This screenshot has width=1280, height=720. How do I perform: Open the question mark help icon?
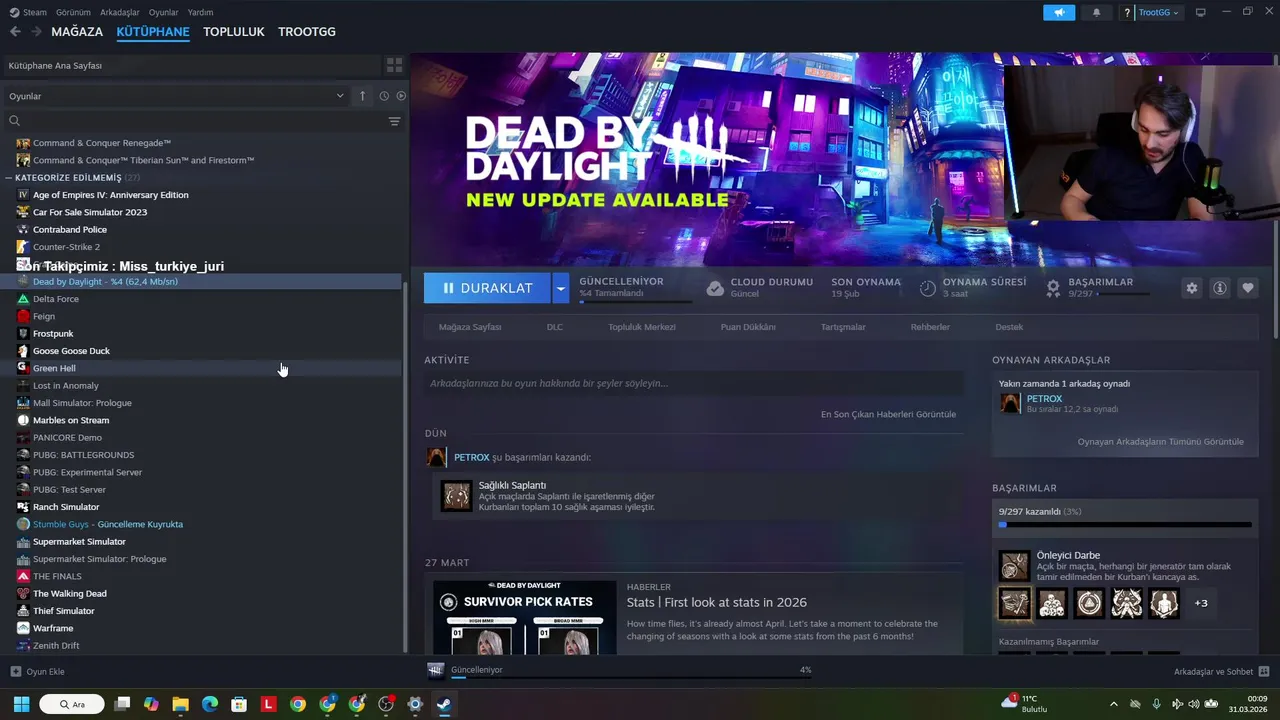pyautogui.click(x=1127, y=12)
